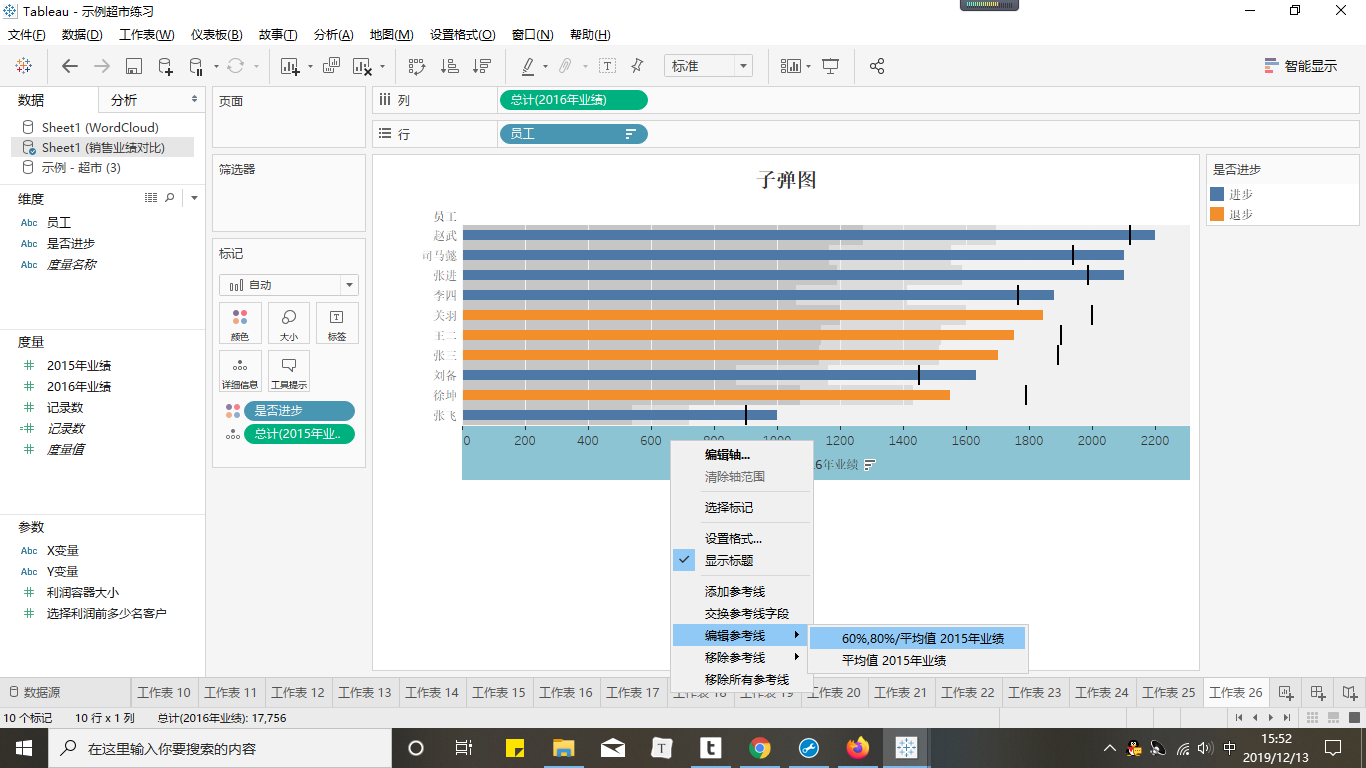The width and height of the screenshot is (1366, 768).
Task: Save the workbook with the disk icon
Action: pyautogui.click(x=134, y=66)
